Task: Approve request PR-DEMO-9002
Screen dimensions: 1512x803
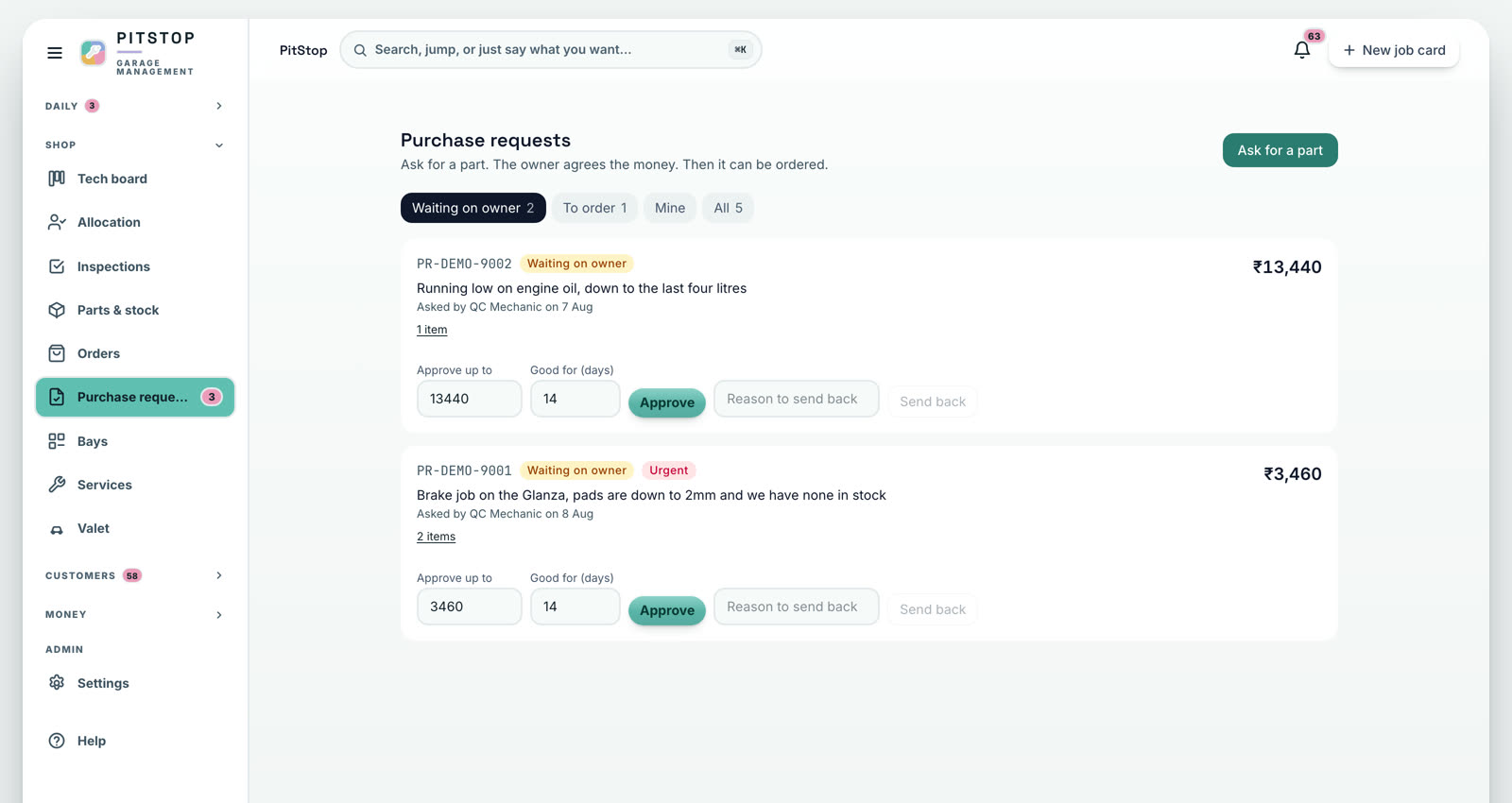Action: (667, 402)
